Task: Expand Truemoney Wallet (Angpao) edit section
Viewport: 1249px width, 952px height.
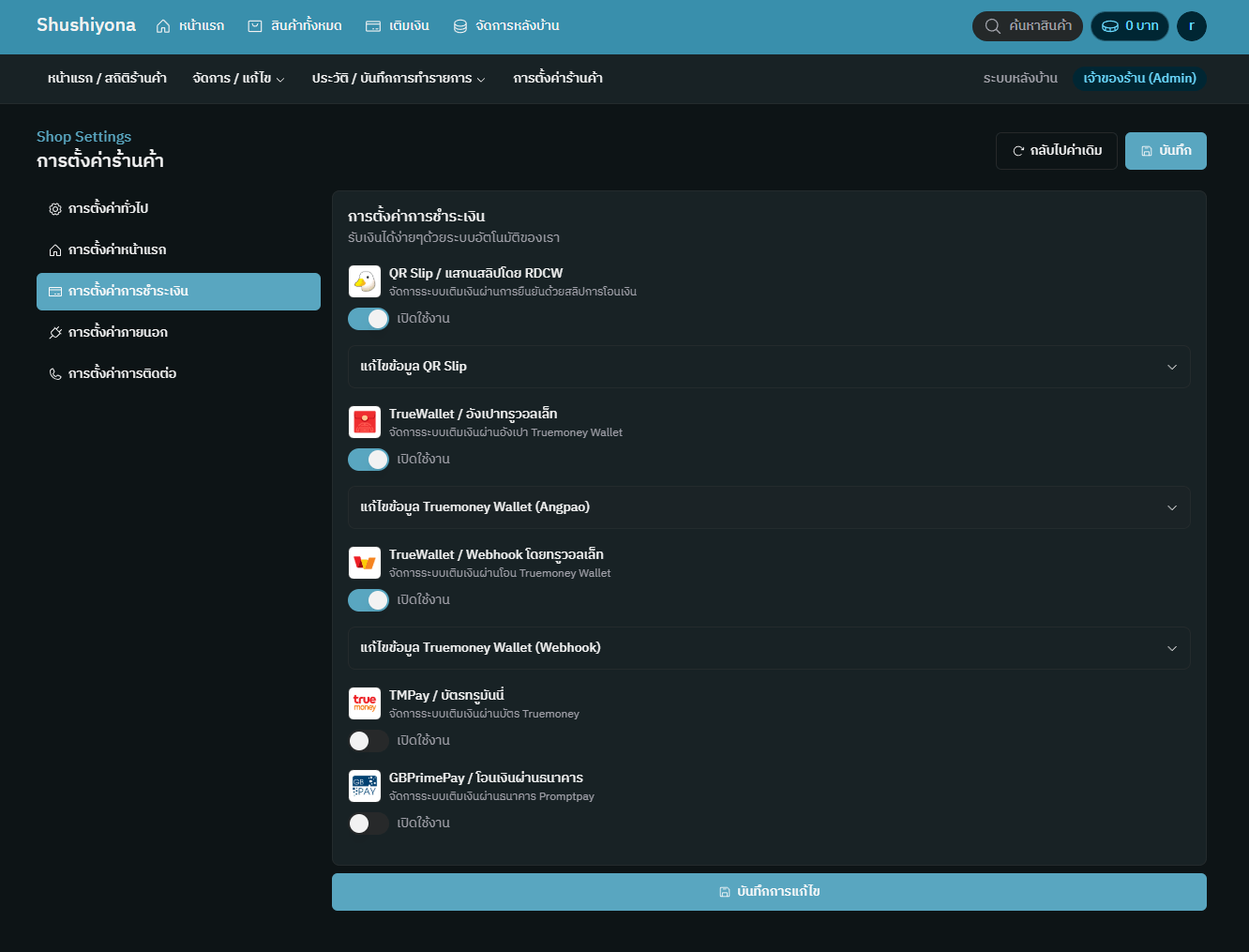Action: (769, 507)
